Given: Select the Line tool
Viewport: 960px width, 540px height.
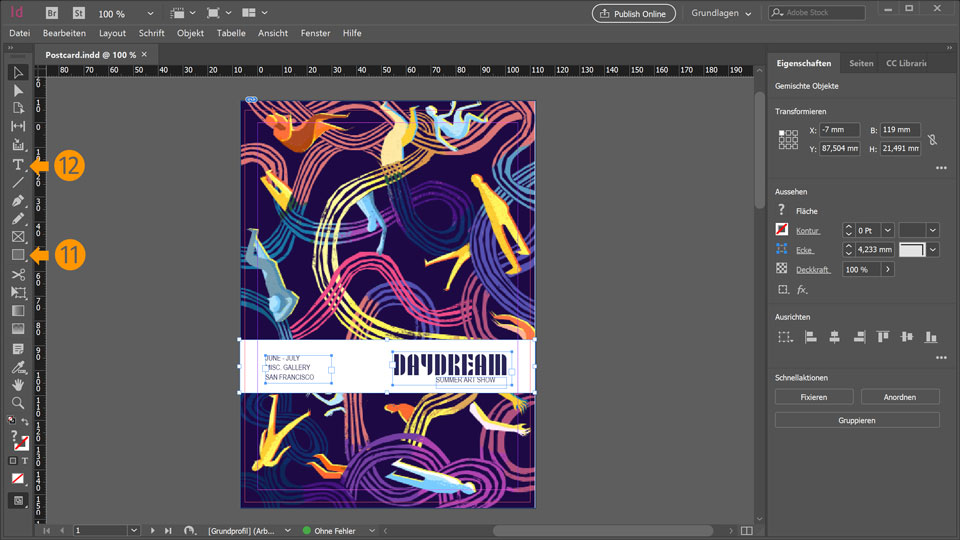Looking at the screenshot, I should click(x=18, y=182).
